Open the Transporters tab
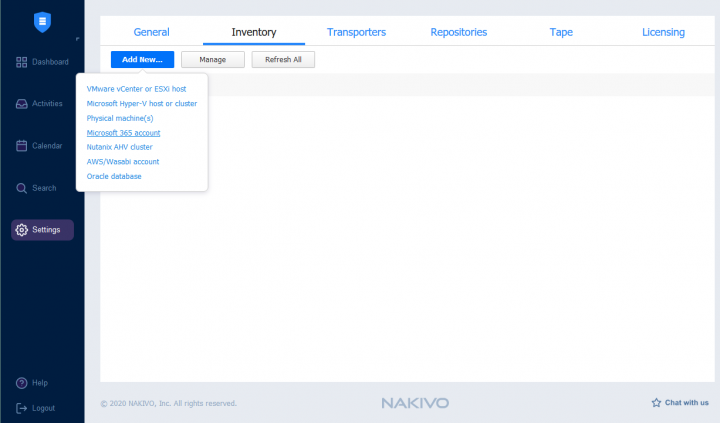 coord(356,32)
